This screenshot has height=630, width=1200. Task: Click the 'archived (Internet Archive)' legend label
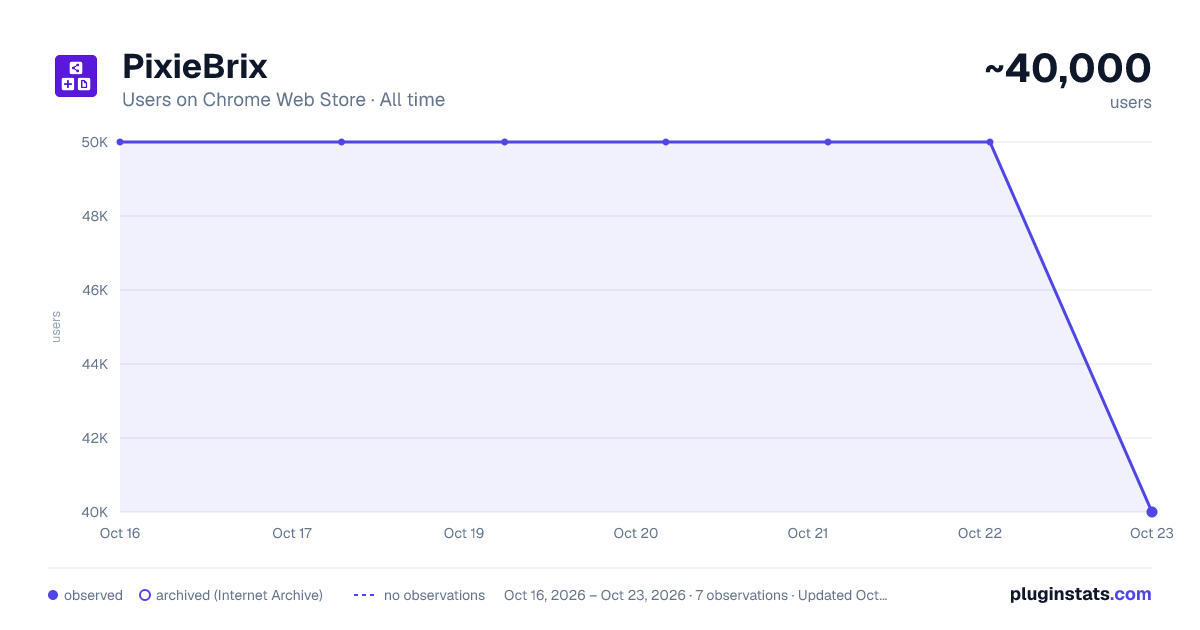point(239,595)
